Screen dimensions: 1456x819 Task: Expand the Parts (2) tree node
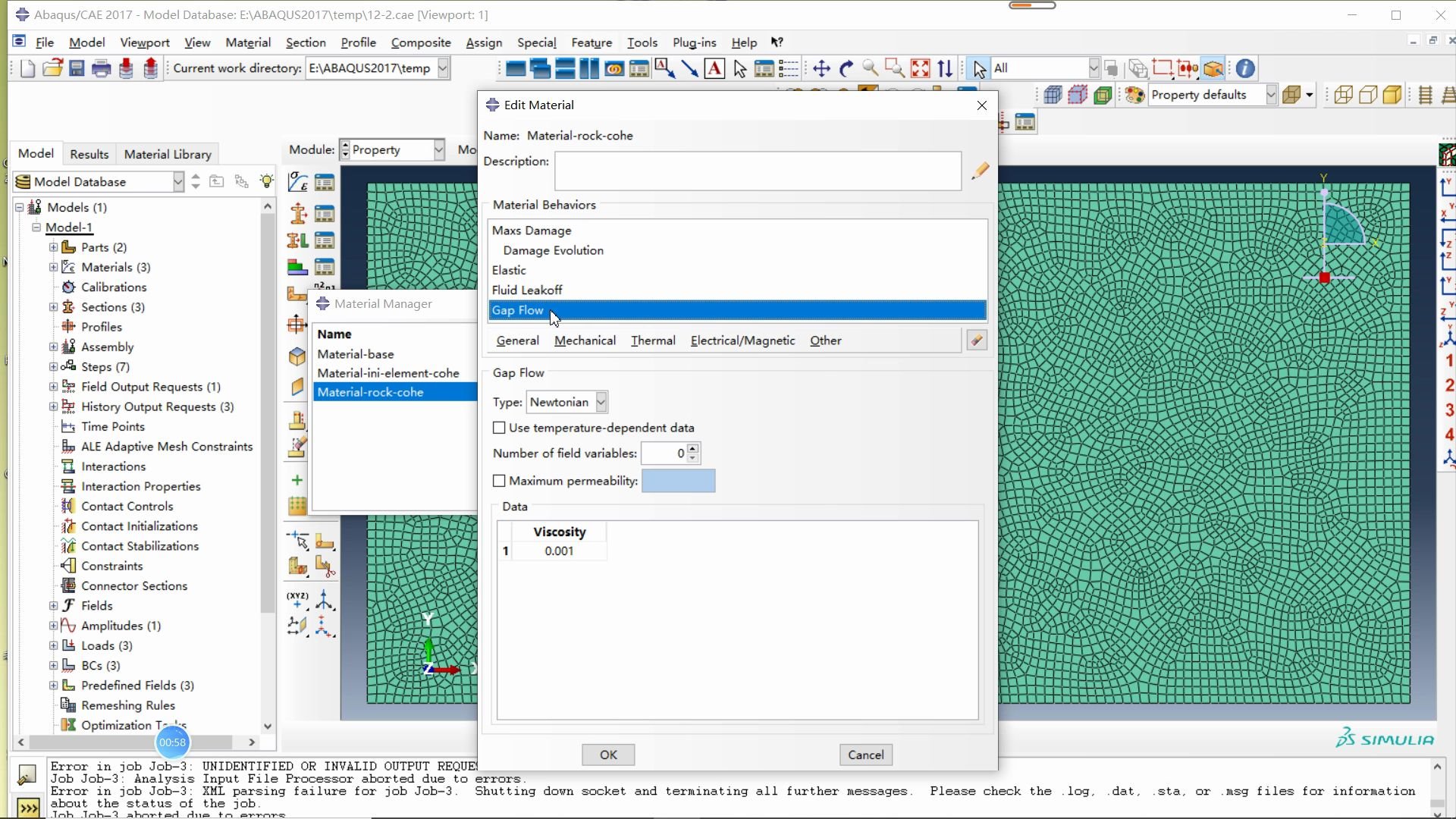coord(53,247)
